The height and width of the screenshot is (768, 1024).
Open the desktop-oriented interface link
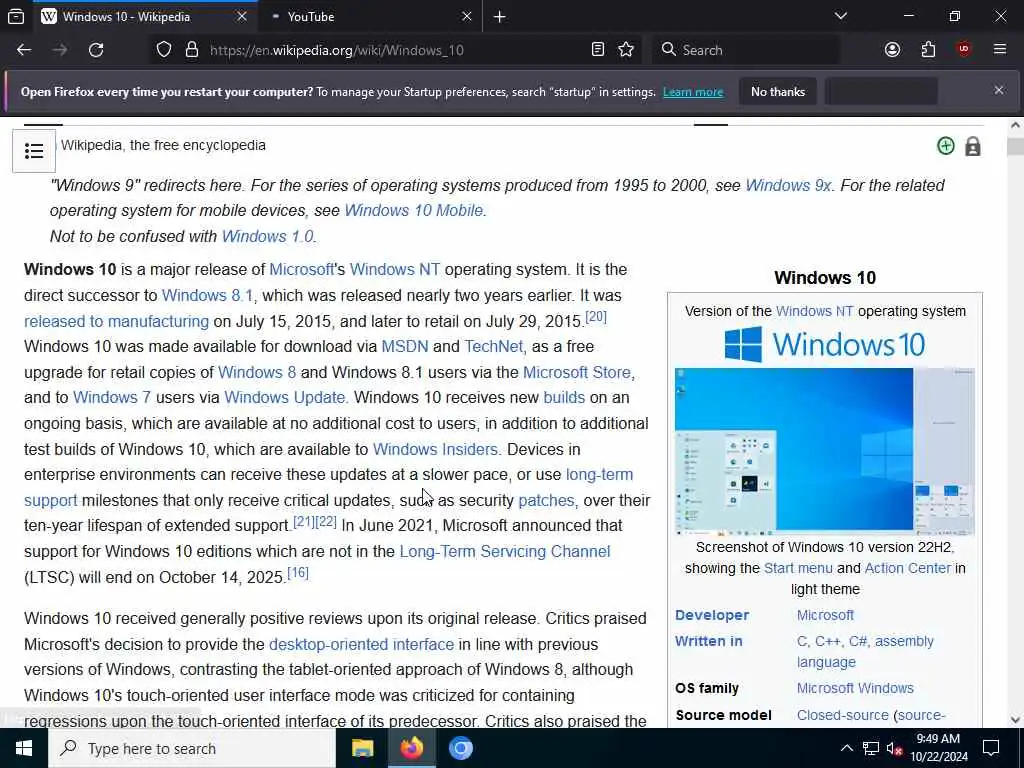click(361, 645)
